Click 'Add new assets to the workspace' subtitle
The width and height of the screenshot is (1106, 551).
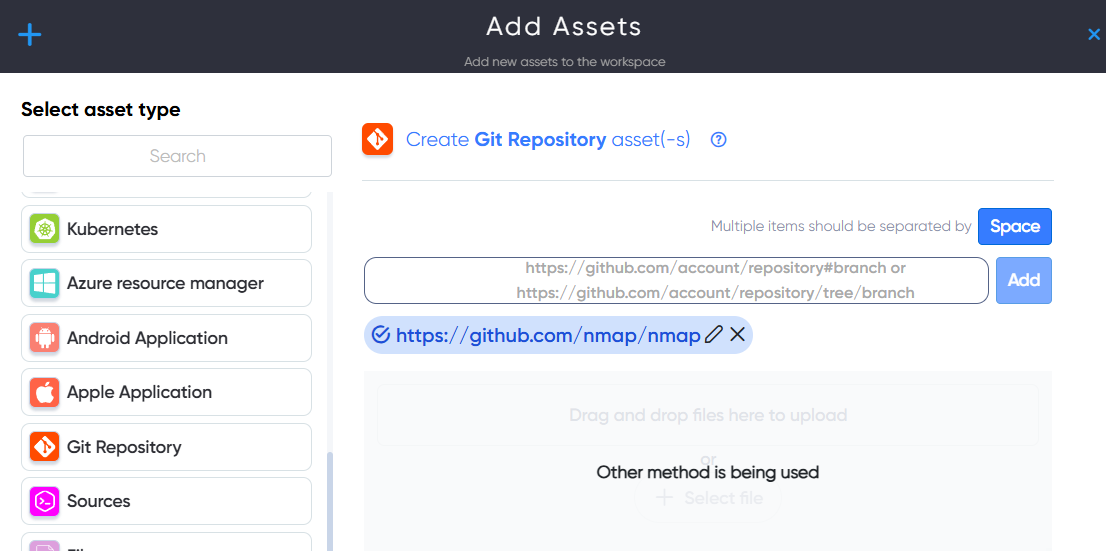tap(564, 62)
